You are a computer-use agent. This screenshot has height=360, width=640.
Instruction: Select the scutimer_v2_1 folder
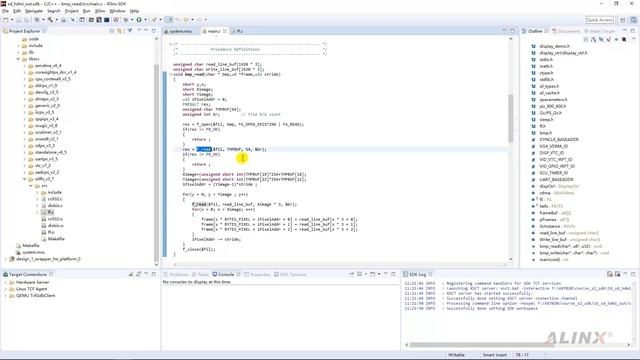coord(48,132)
